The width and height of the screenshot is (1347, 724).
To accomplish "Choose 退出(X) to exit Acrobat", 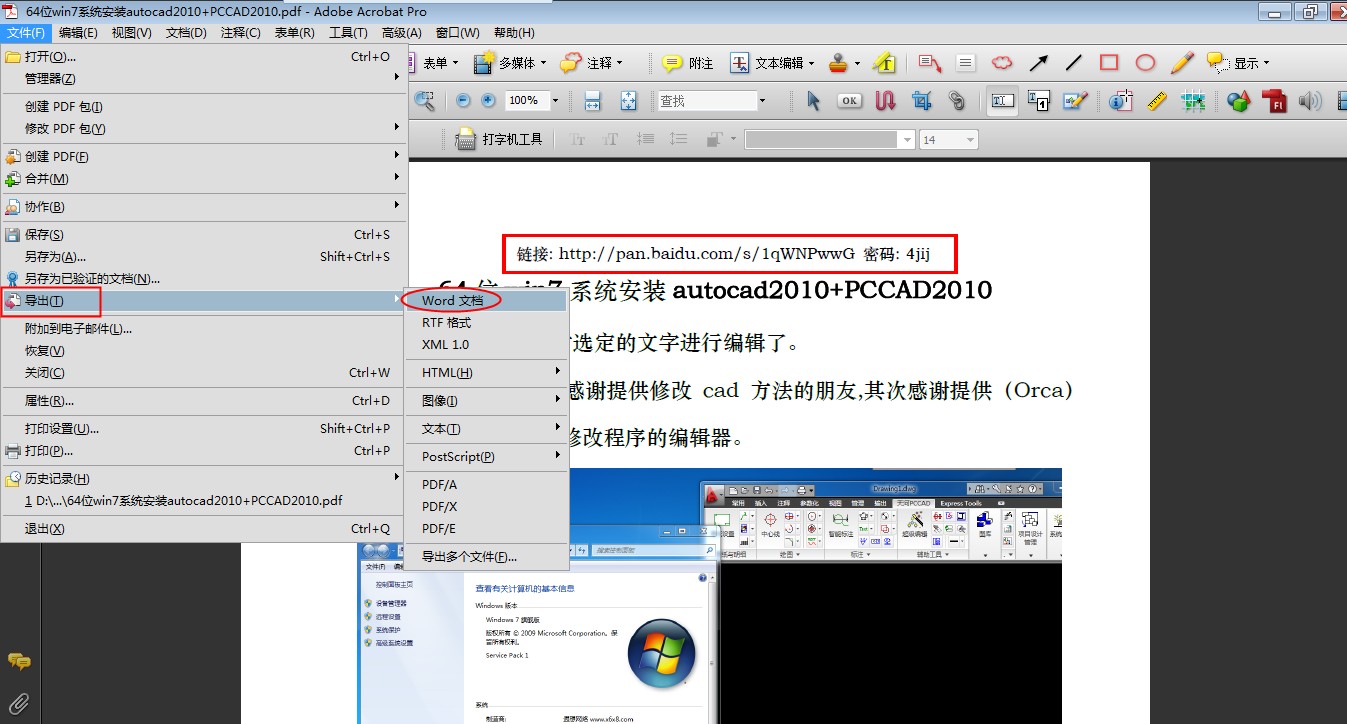I will (x=204, y=529).
